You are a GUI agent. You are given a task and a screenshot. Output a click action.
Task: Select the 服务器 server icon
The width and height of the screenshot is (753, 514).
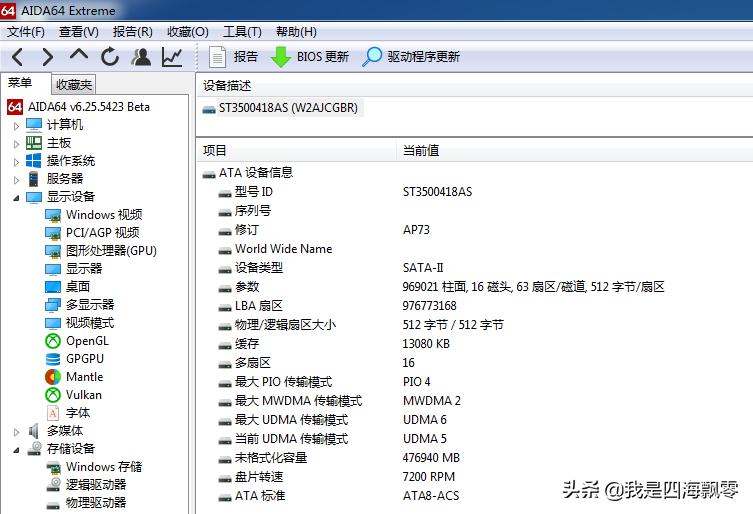34,179
